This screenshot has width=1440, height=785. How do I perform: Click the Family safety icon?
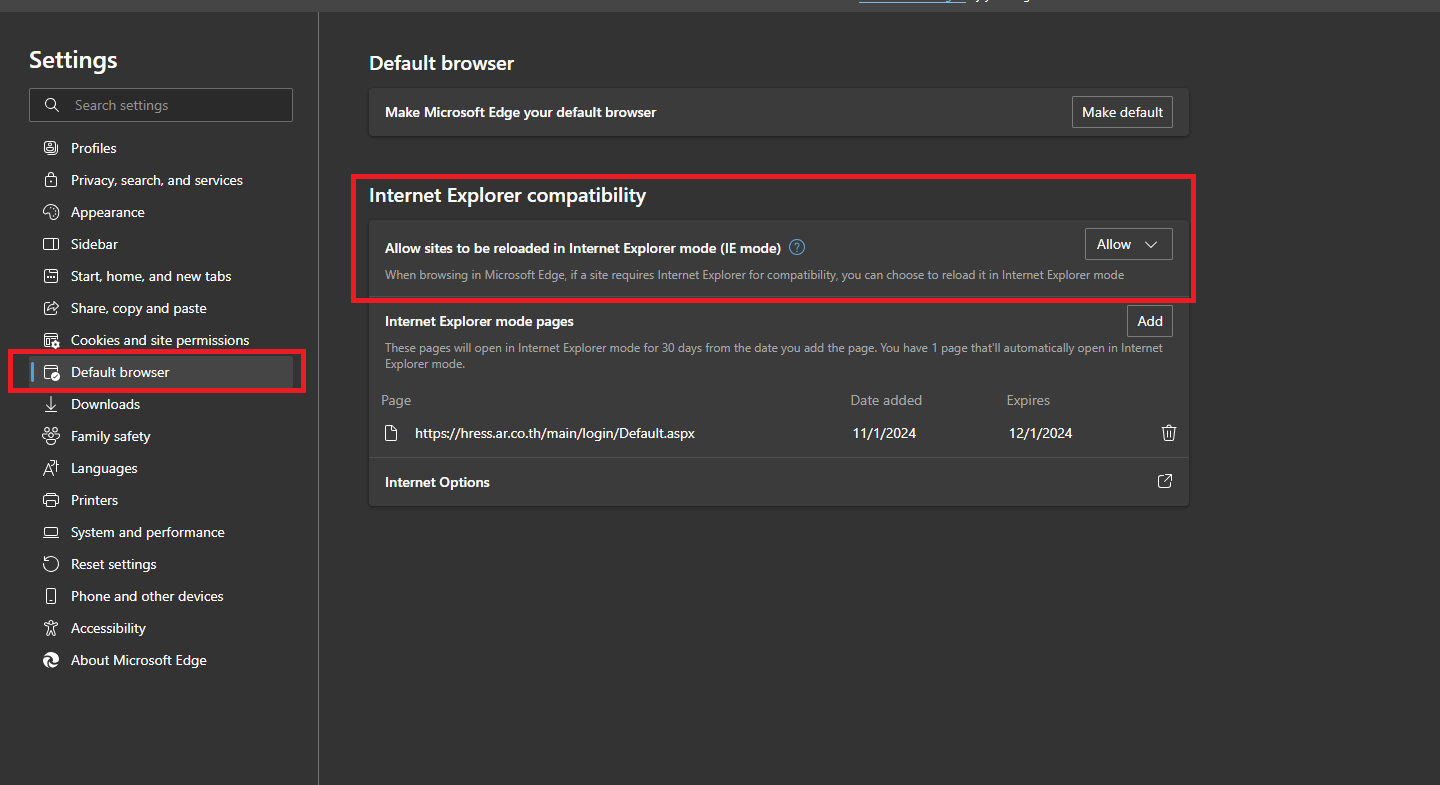point(51,436)
